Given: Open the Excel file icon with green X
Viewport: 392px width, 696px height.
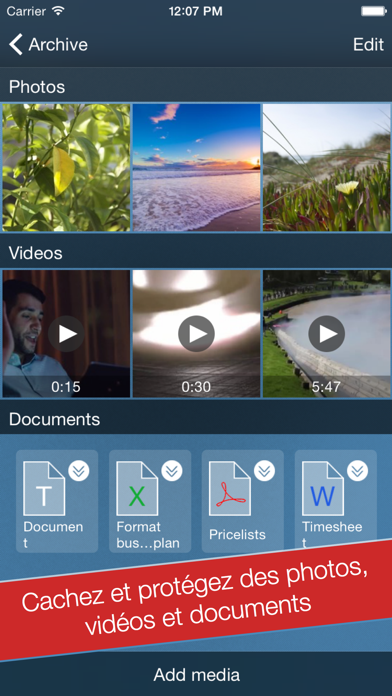Looking at the screenshot, I should coord(137,488).
